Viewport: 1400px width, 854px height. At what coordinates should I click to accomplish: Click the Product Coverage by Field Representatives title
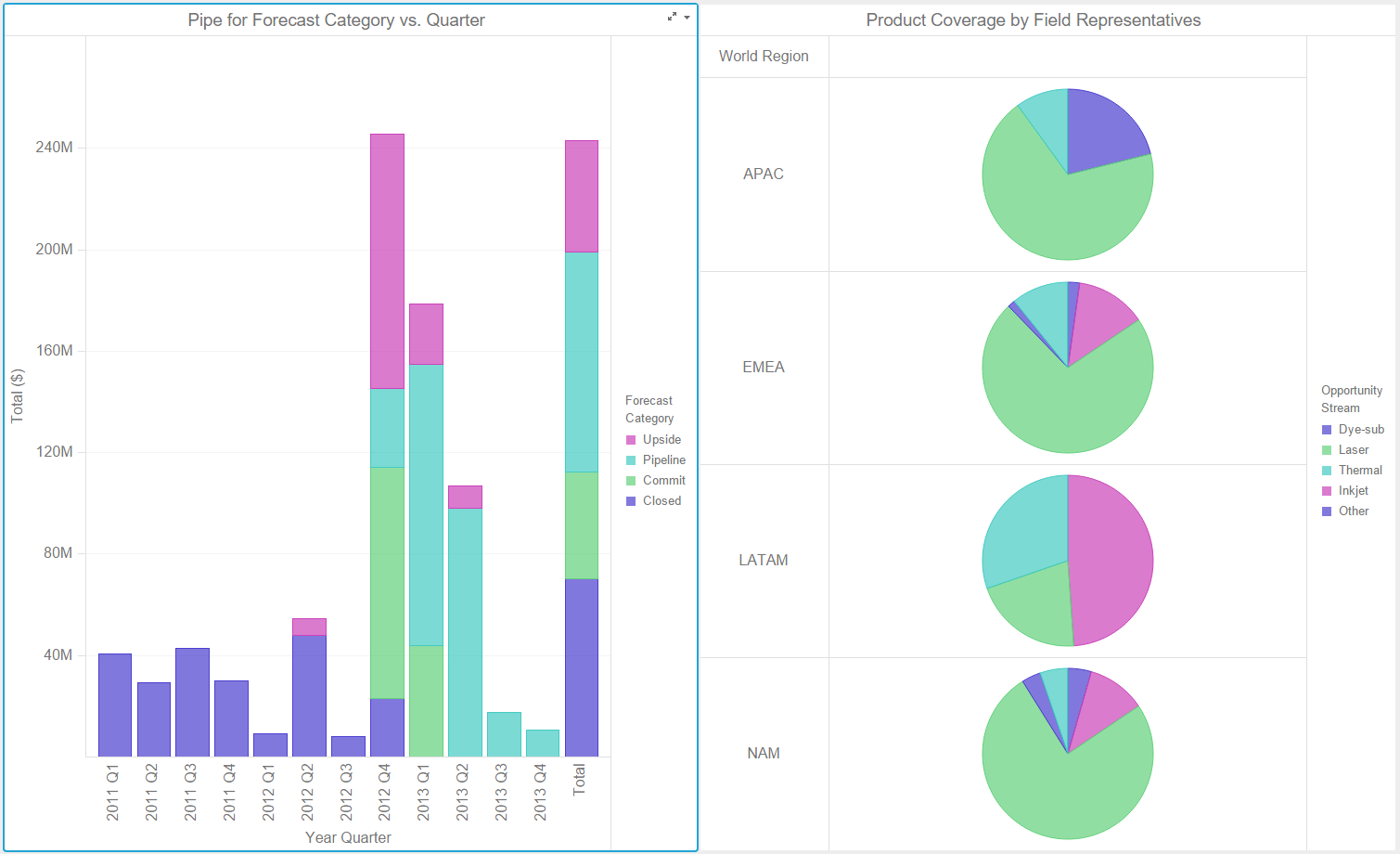(1033, 20)
